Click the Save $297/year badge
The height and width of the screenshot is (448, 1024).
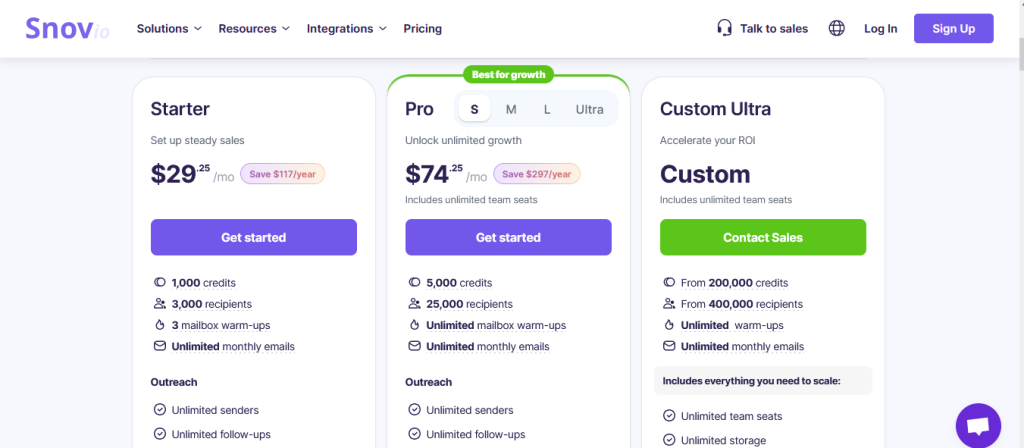(537, 174)
